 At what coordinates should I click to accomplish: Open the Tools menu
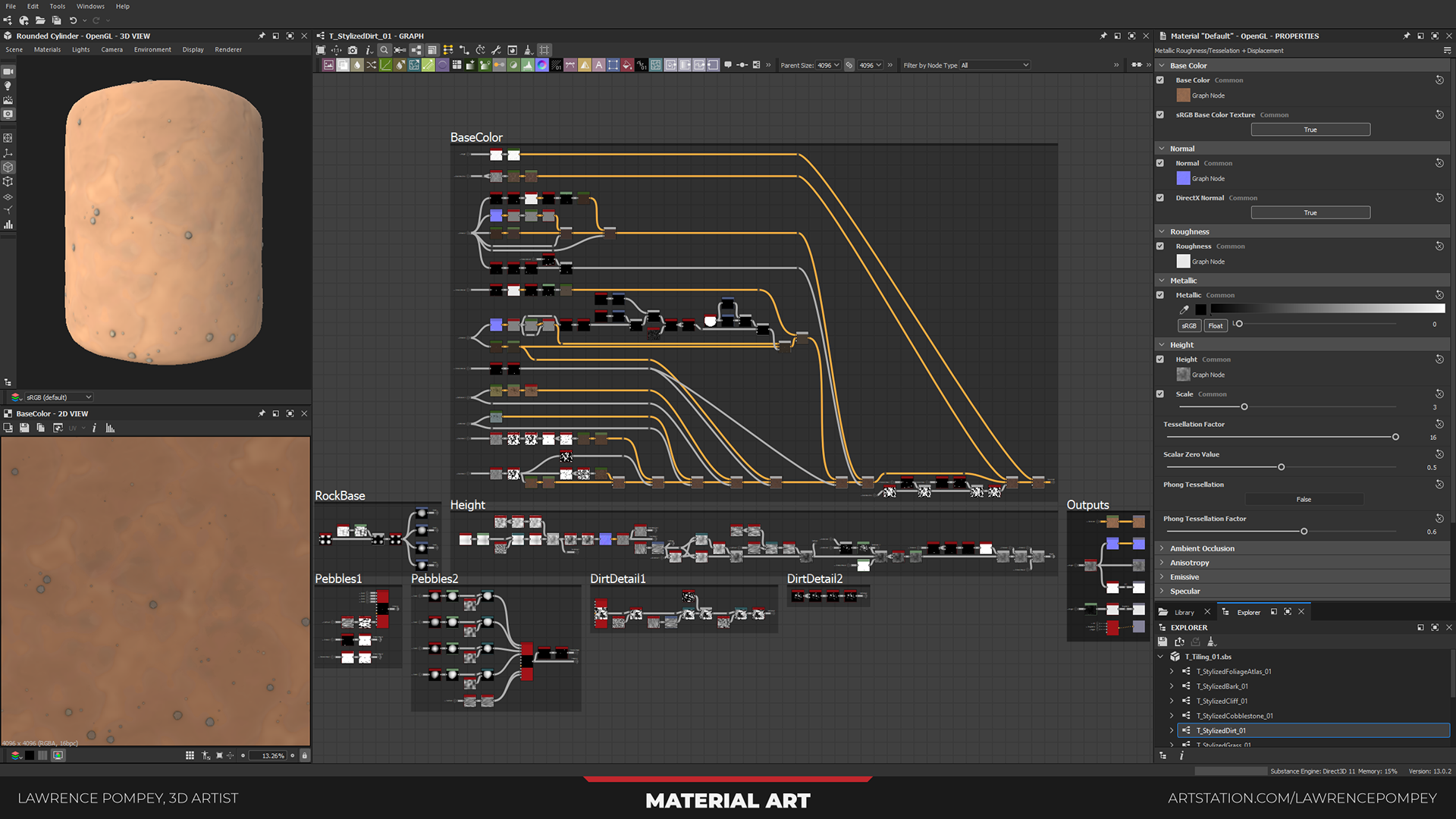[58, 6]
